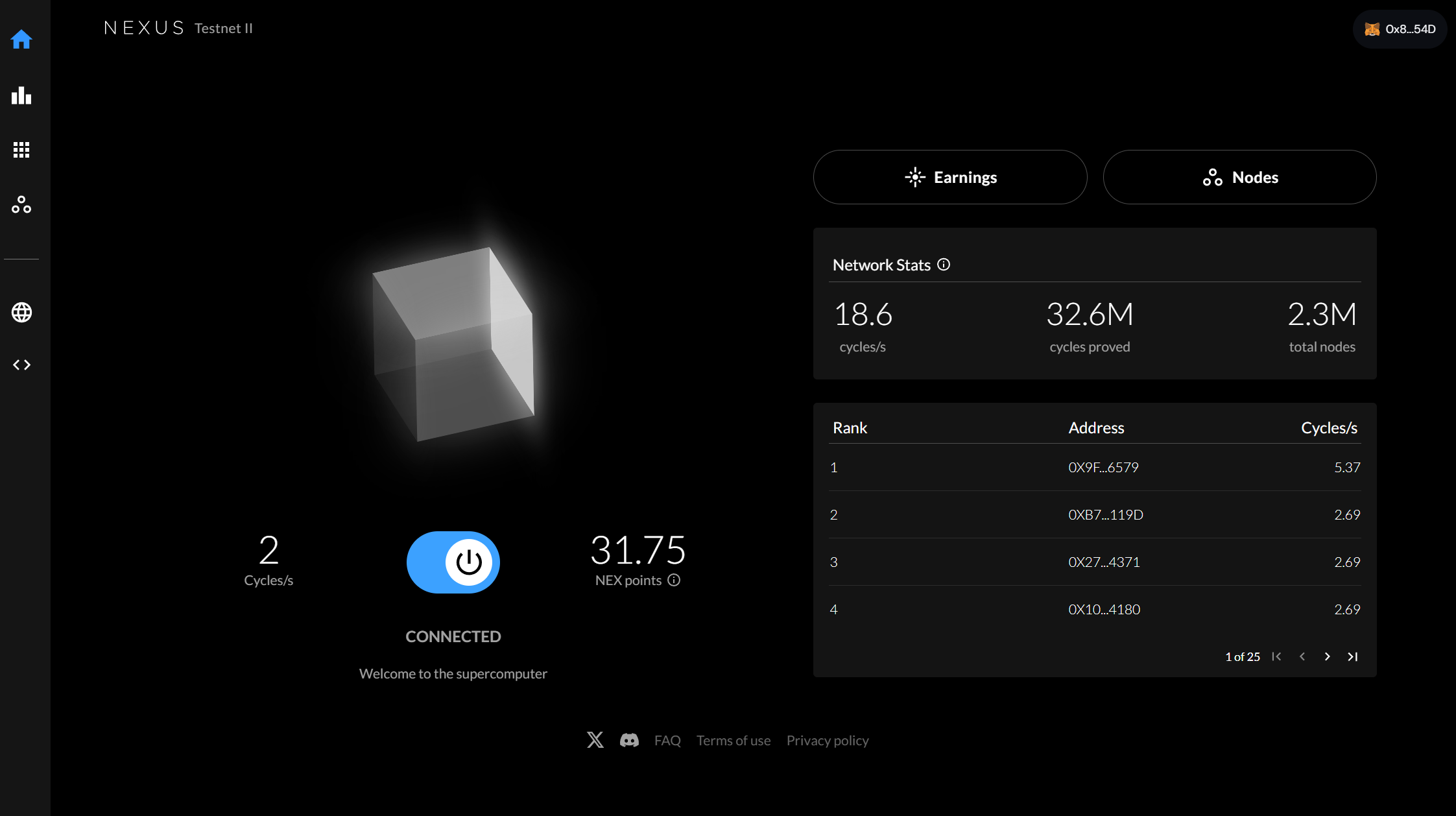
Task: Go to next leaderboard page
Action: point(1327,656)
